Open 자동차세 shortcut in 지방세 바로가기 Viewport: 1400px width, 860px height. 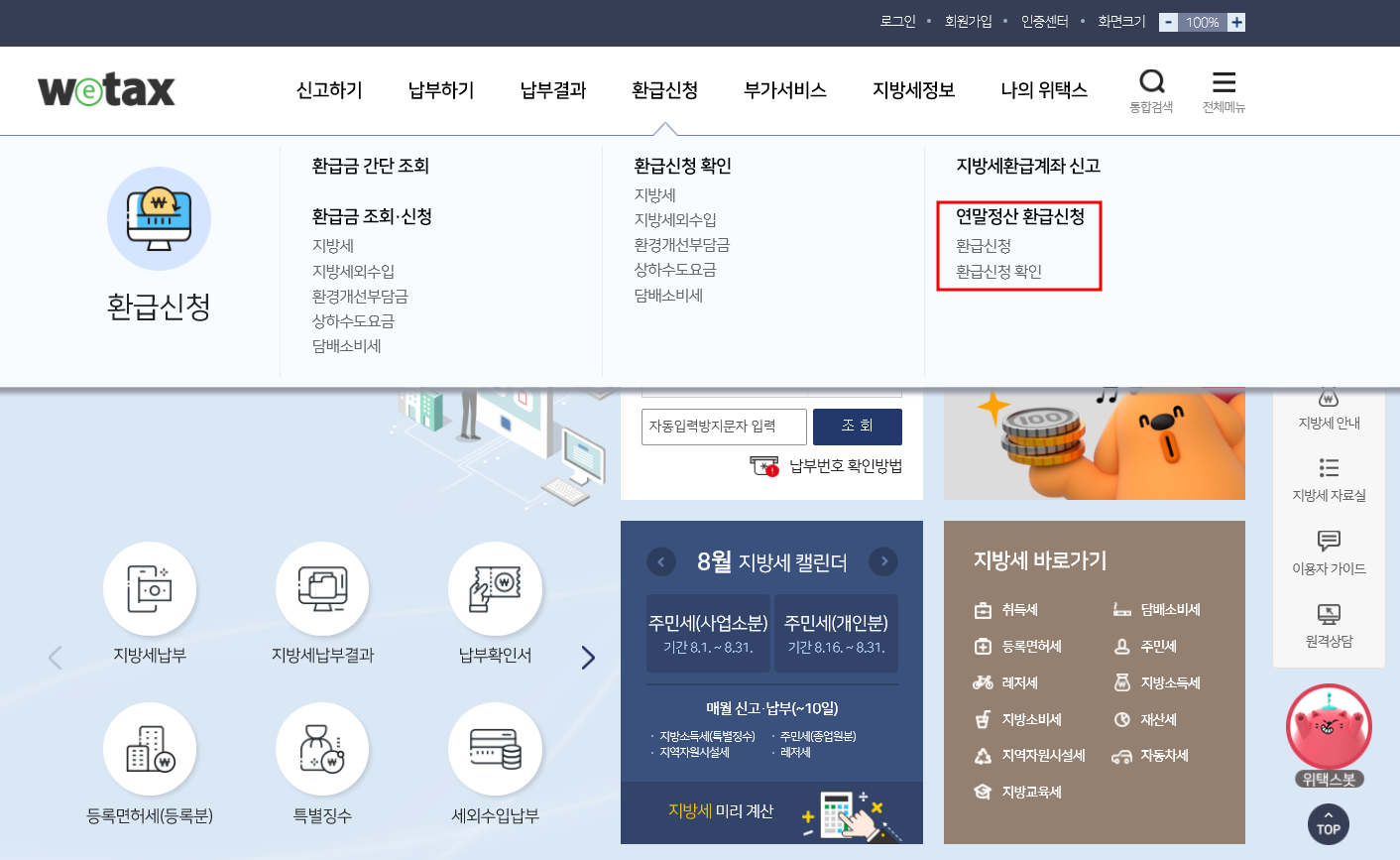pos(1151,756)
